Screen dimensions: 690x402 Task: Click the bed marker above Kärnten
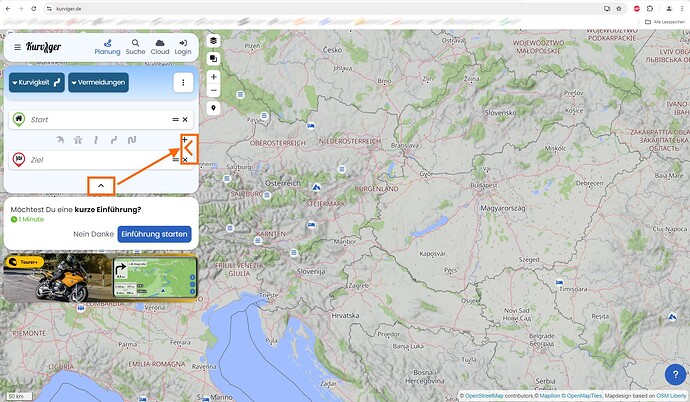tap(311, 224)
